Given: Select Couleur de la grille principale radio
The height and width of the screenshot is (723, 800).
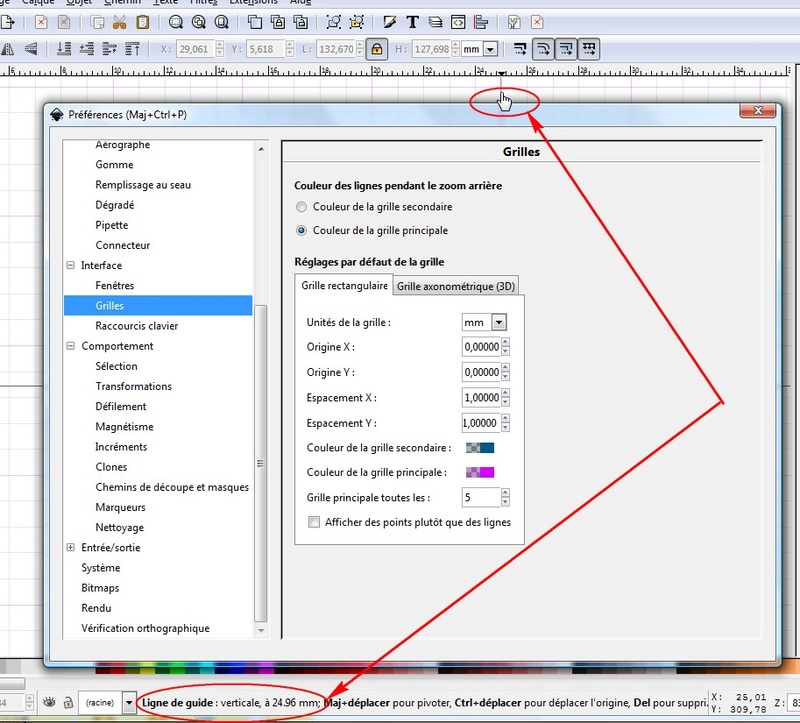Looking at the screenshot, I should tap(302, 231).
